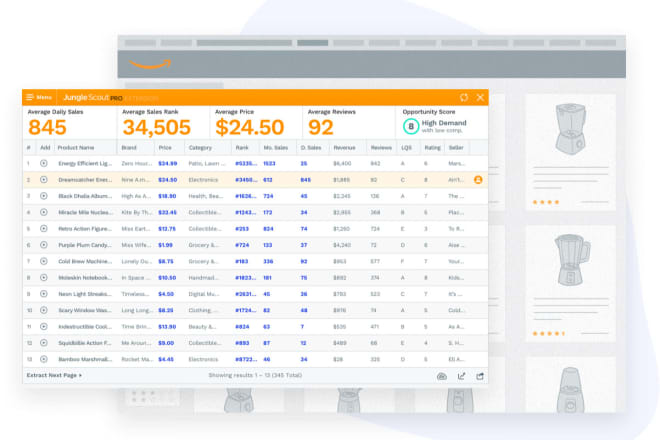This screenshot has width=660, height=440.
Task: Click the Electronics category in row 2
Action: pos(203,180)
